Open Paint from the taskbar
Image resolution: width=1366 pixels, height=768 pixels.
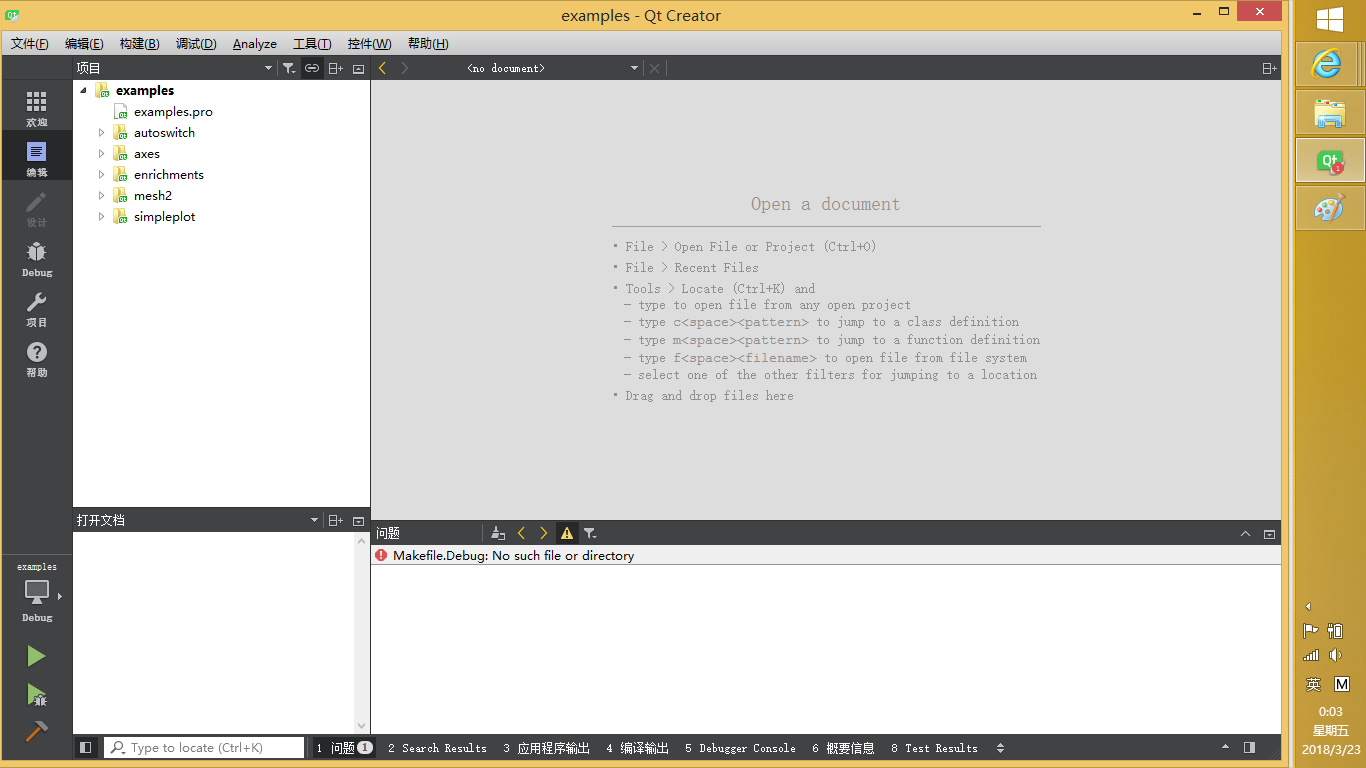click(1328, 209)
